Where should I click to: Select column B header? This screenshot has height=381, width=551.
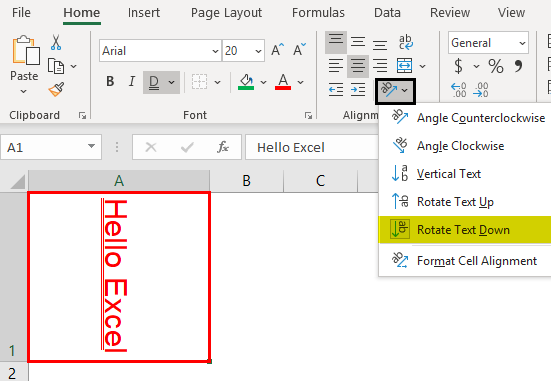(x=247, y=181)
